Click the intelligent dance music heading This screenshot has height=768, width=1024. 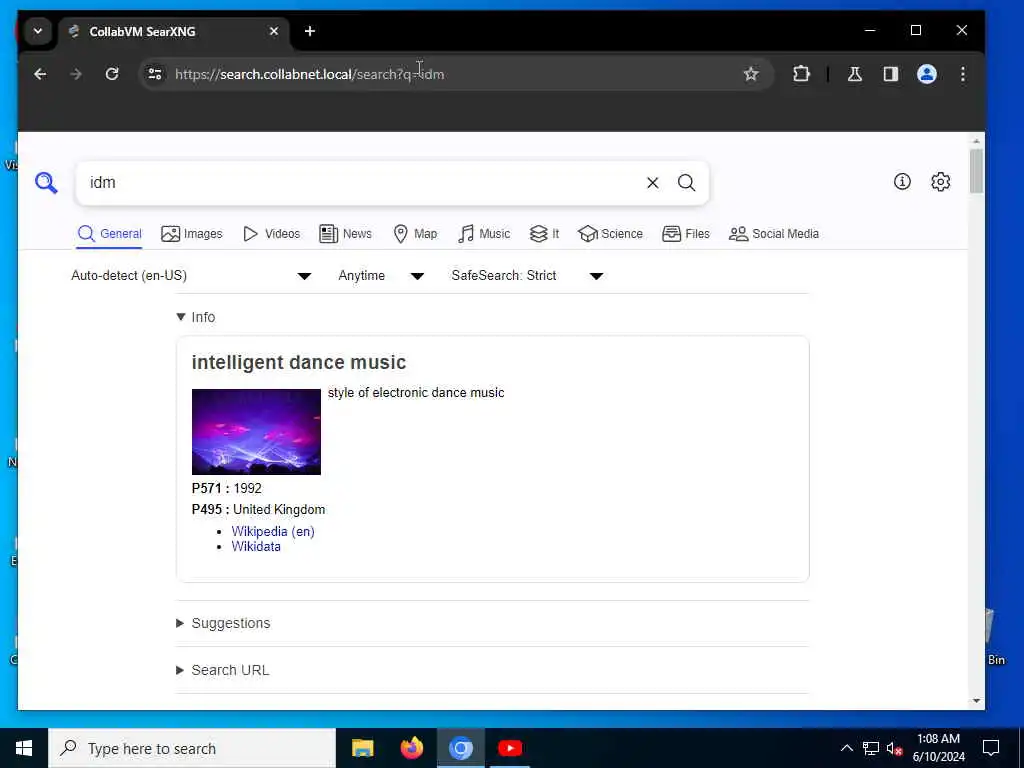coord(298,362)
